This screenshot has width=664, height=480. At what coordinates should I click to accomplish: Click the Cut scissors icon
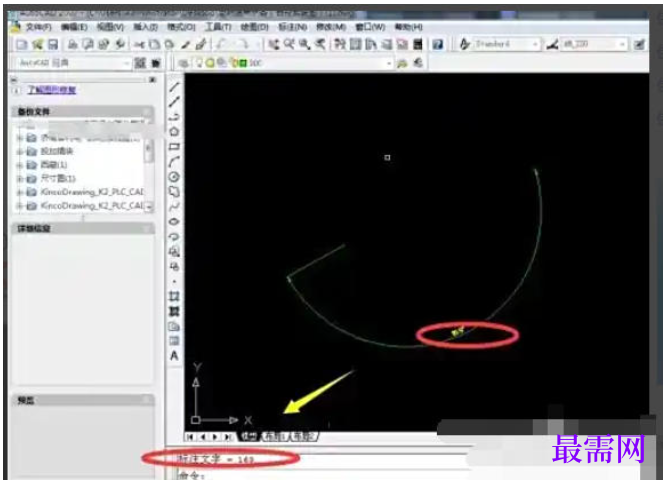[139, 44]
